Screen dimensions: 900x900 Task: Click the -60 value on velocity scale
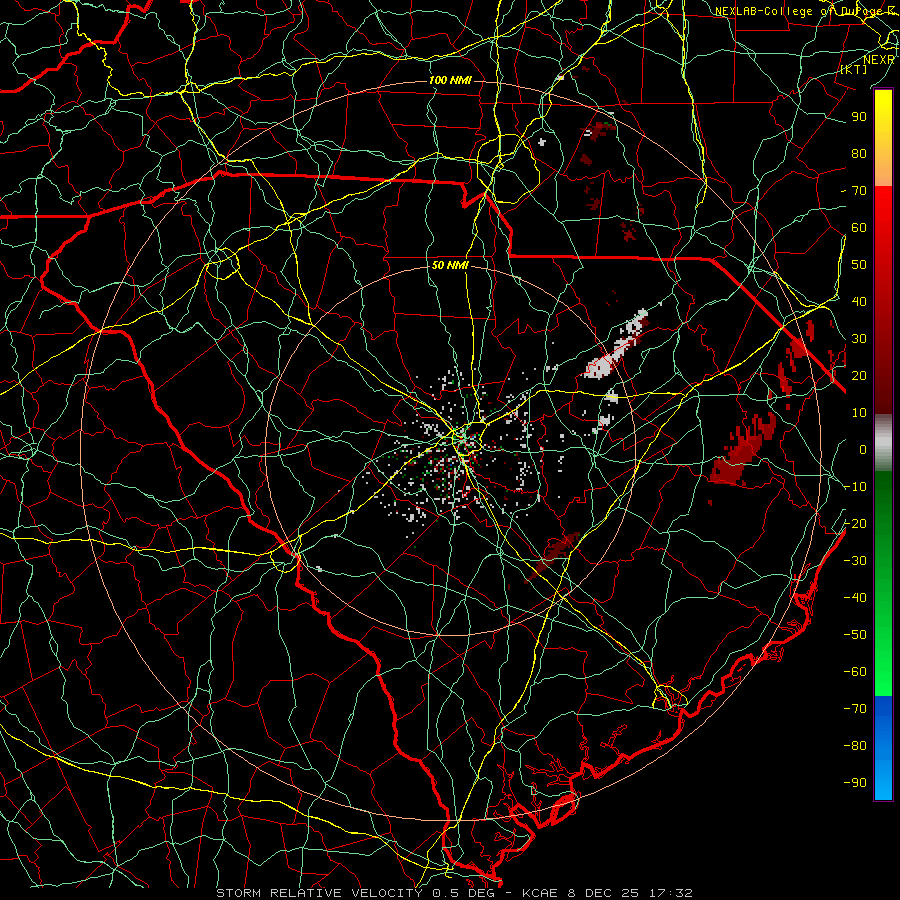click(855, 672)
